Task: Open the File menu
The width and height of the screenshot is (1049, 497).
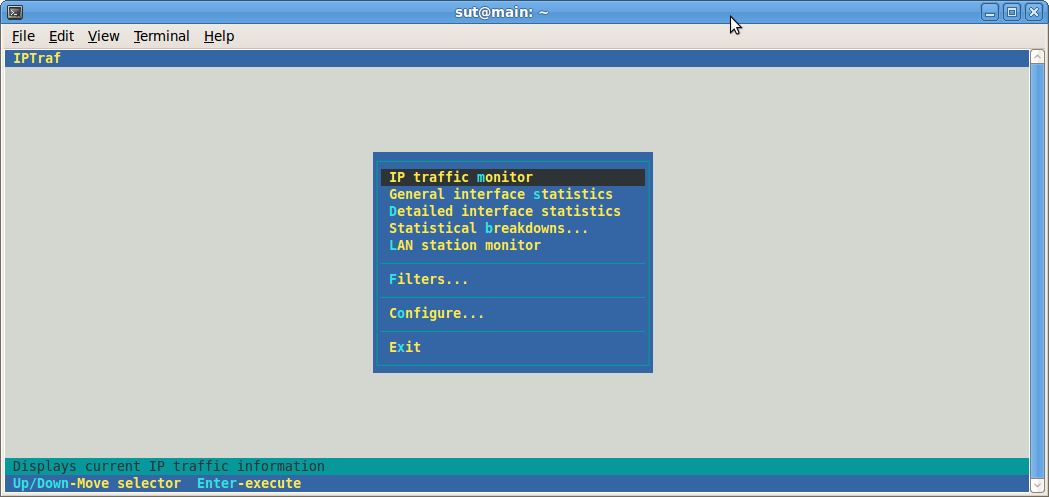Action: [23, 36]
